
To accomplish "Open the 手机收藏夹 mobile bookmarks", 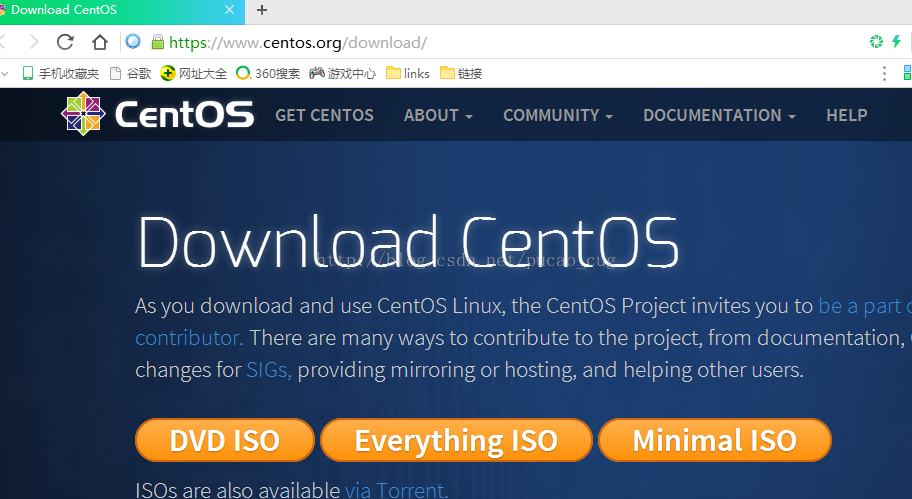I will point(60,73).
